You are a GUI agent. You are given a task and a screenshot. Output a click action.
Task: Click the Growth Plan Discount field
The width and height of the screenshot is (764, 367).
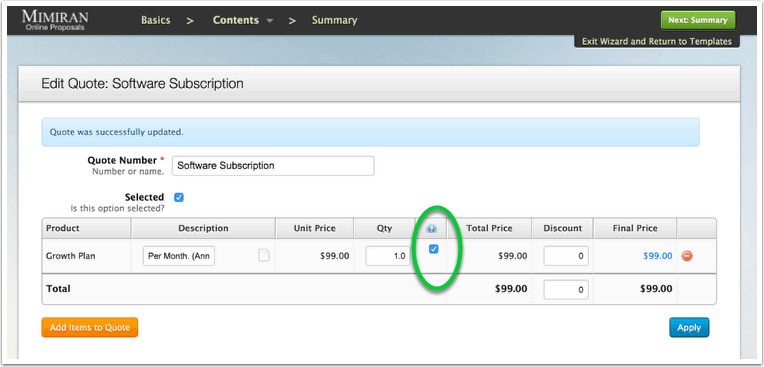click(566, 256)
